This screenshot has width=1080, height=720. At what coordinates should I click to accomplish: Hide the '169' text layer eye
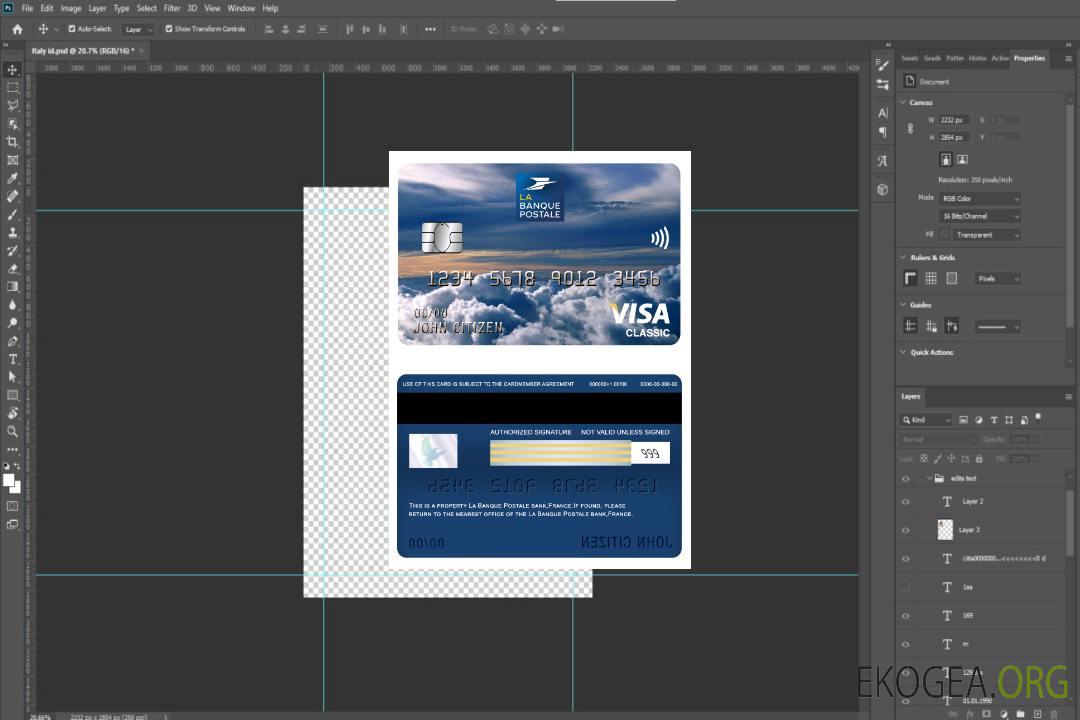pos(906,616)
